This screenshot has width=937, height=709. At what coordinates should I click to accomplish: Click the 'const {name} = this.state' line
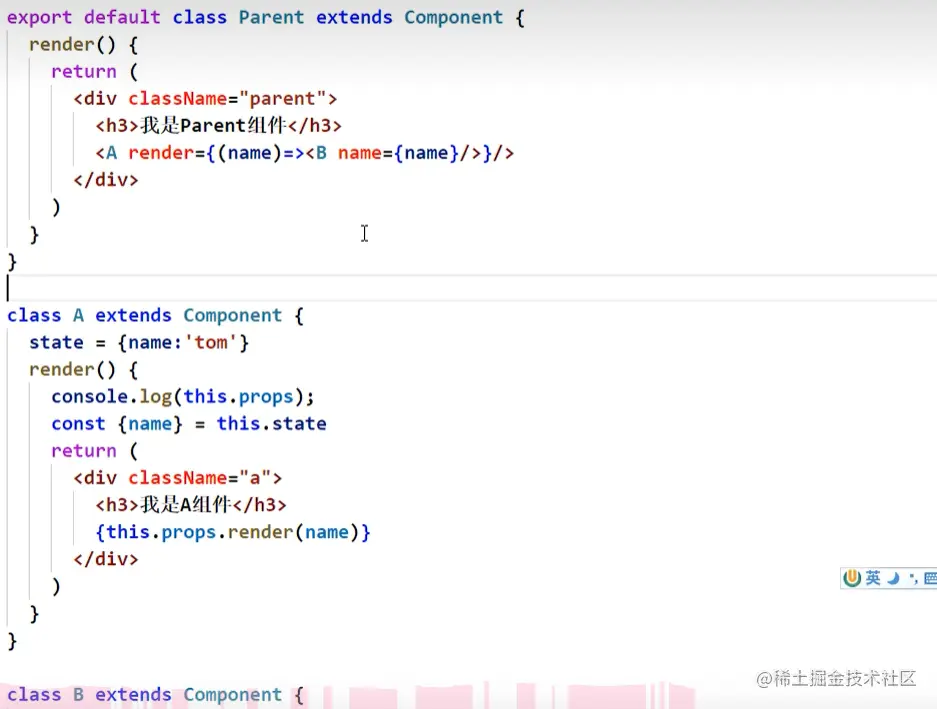click(189, 424)
